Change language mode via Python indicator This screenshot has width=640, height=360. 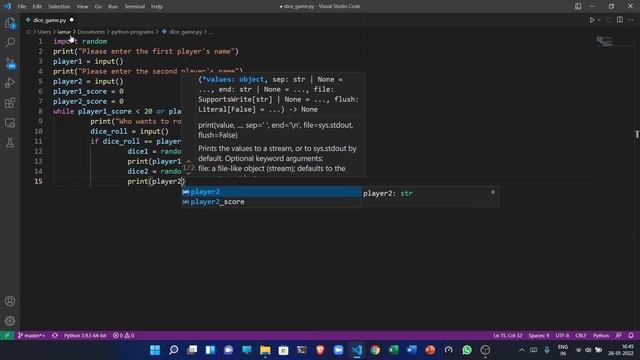pos(601,336)
